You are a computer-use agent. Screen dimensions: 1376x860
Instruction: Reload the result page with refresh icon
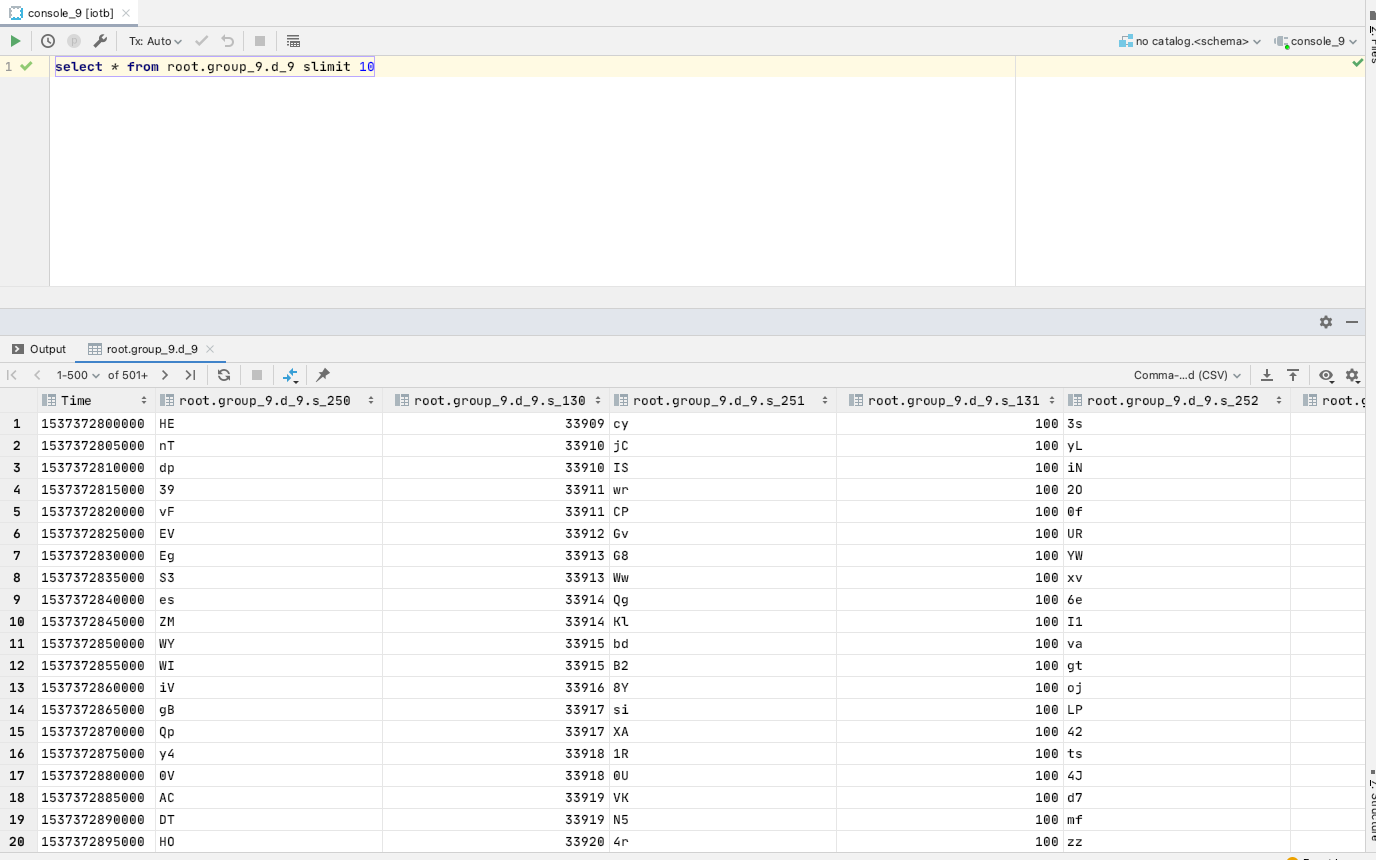(x=224, y=375)
